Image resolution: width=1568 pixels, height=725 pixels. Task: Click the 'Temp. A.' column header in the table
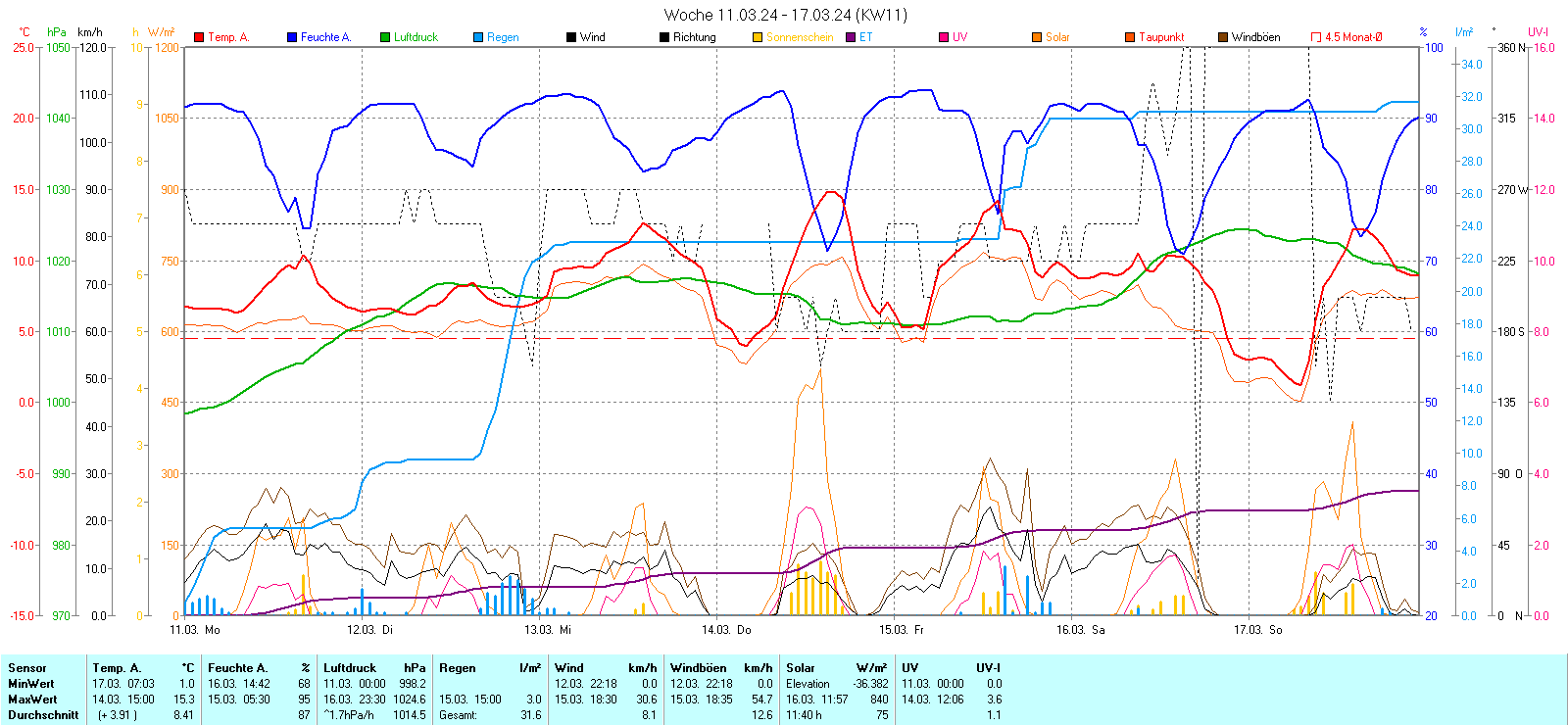click(x=117, y=668)
